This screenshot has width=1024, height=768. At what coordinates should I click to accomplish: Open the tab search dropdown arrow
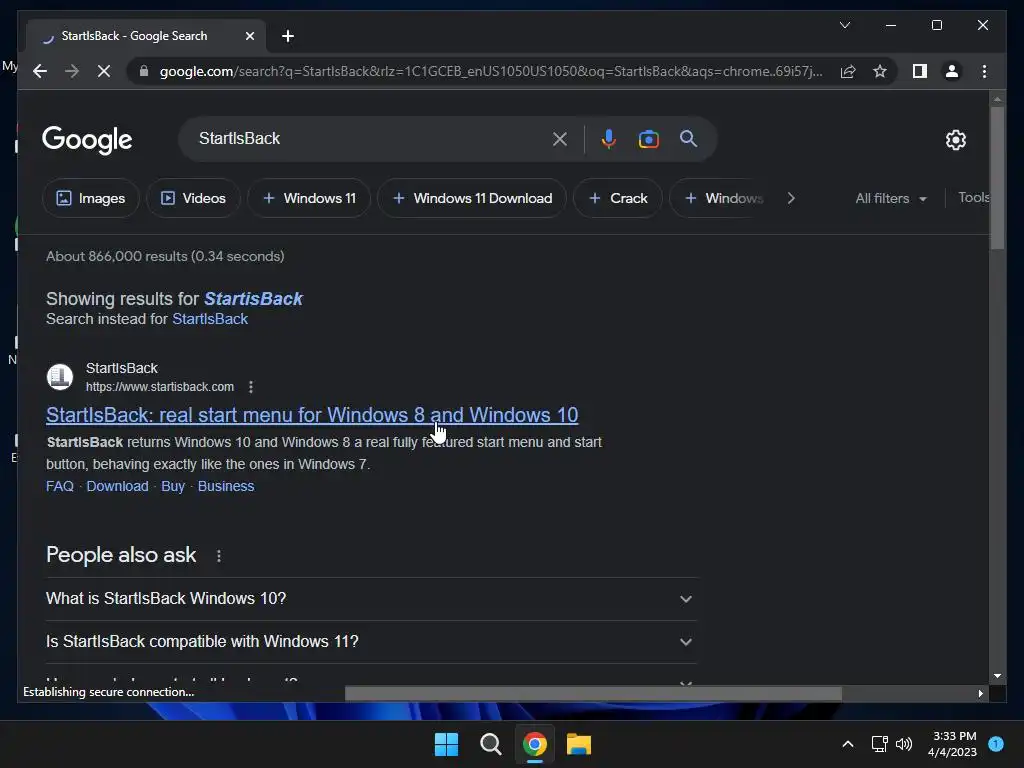(x=844, y=25)
